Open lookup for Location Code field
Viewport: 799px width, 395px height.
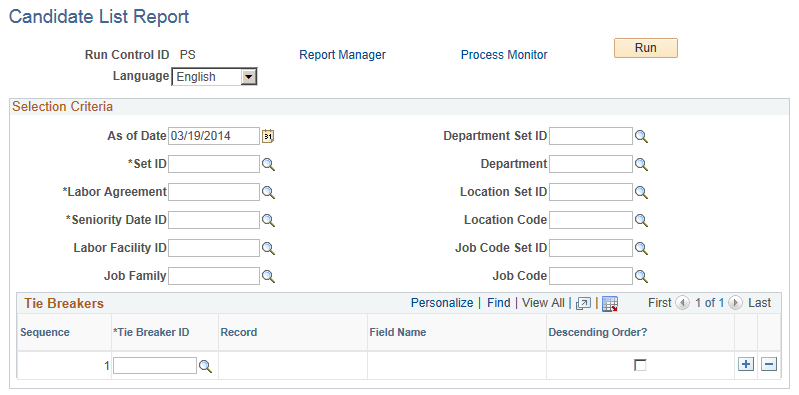641,220
